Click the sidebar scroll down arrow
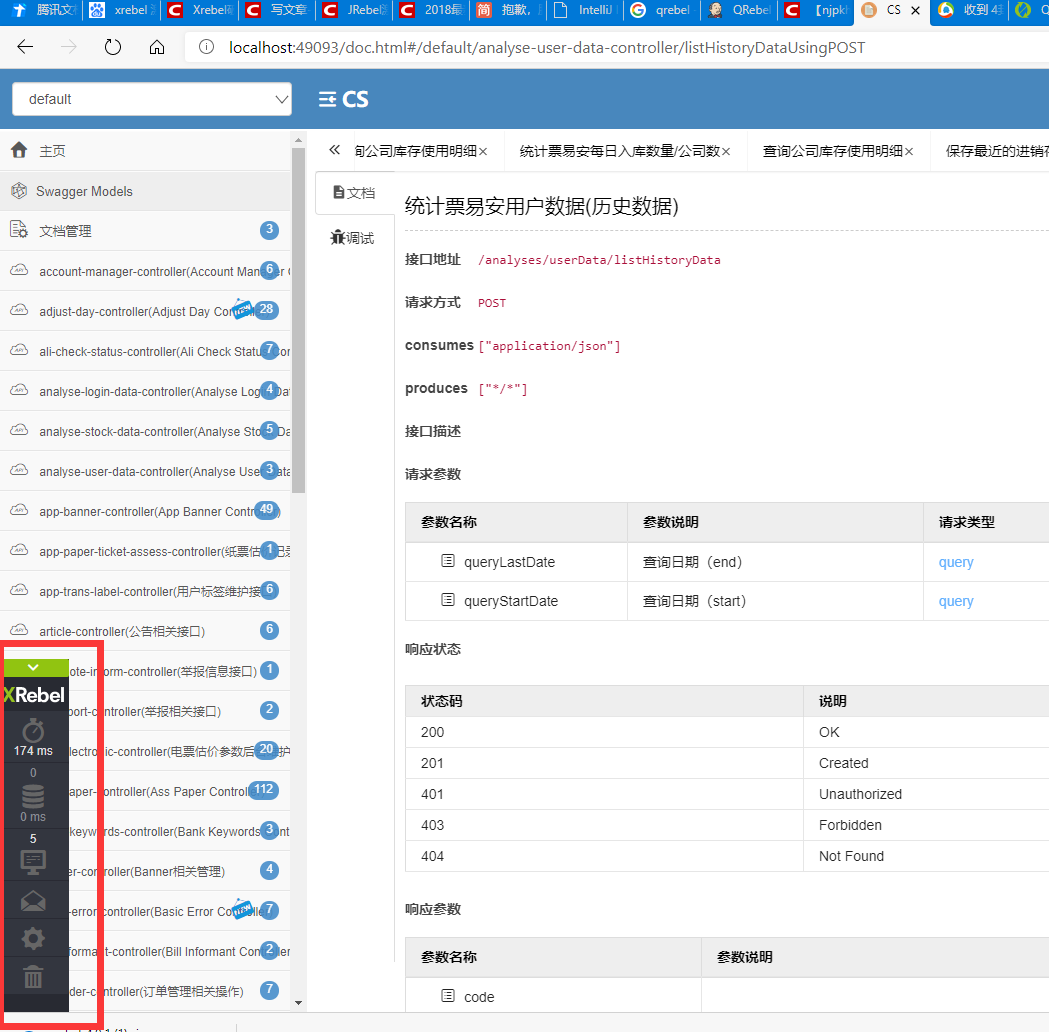 point(298,1003)
